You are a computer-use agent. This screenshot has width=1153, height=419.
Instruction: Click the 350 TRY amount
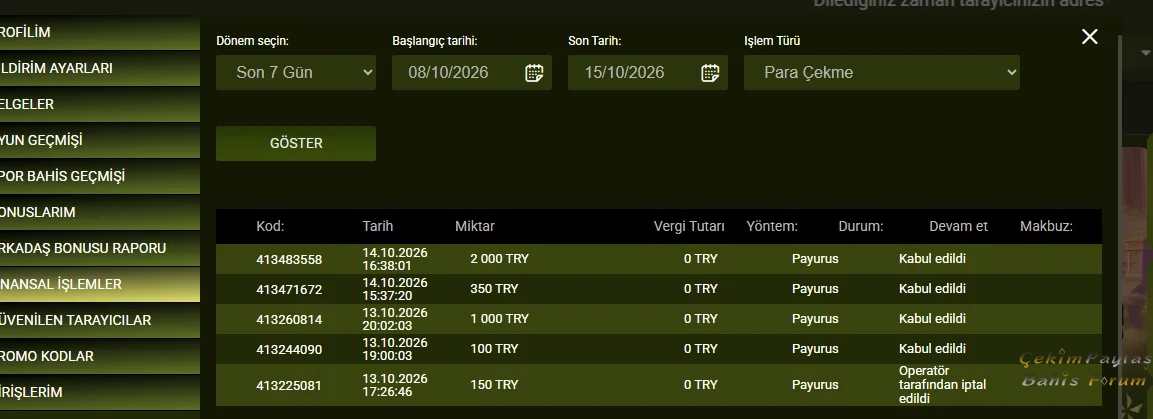pyautogui.click(x=494, y=289)
